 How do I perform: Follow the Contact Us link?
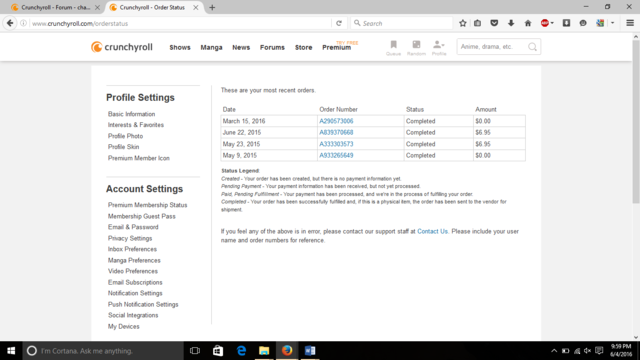click(432, 231)
